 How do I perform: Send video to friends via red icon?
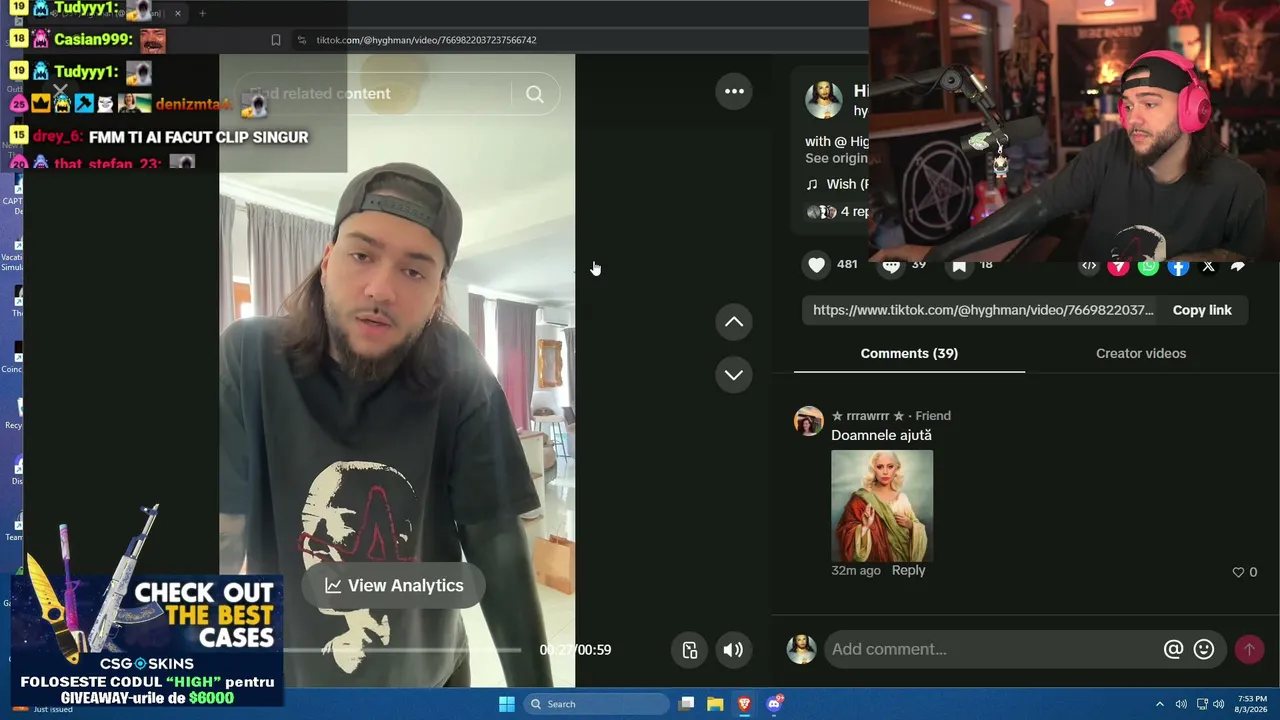pyautogui.click(x=1119, y=266)
